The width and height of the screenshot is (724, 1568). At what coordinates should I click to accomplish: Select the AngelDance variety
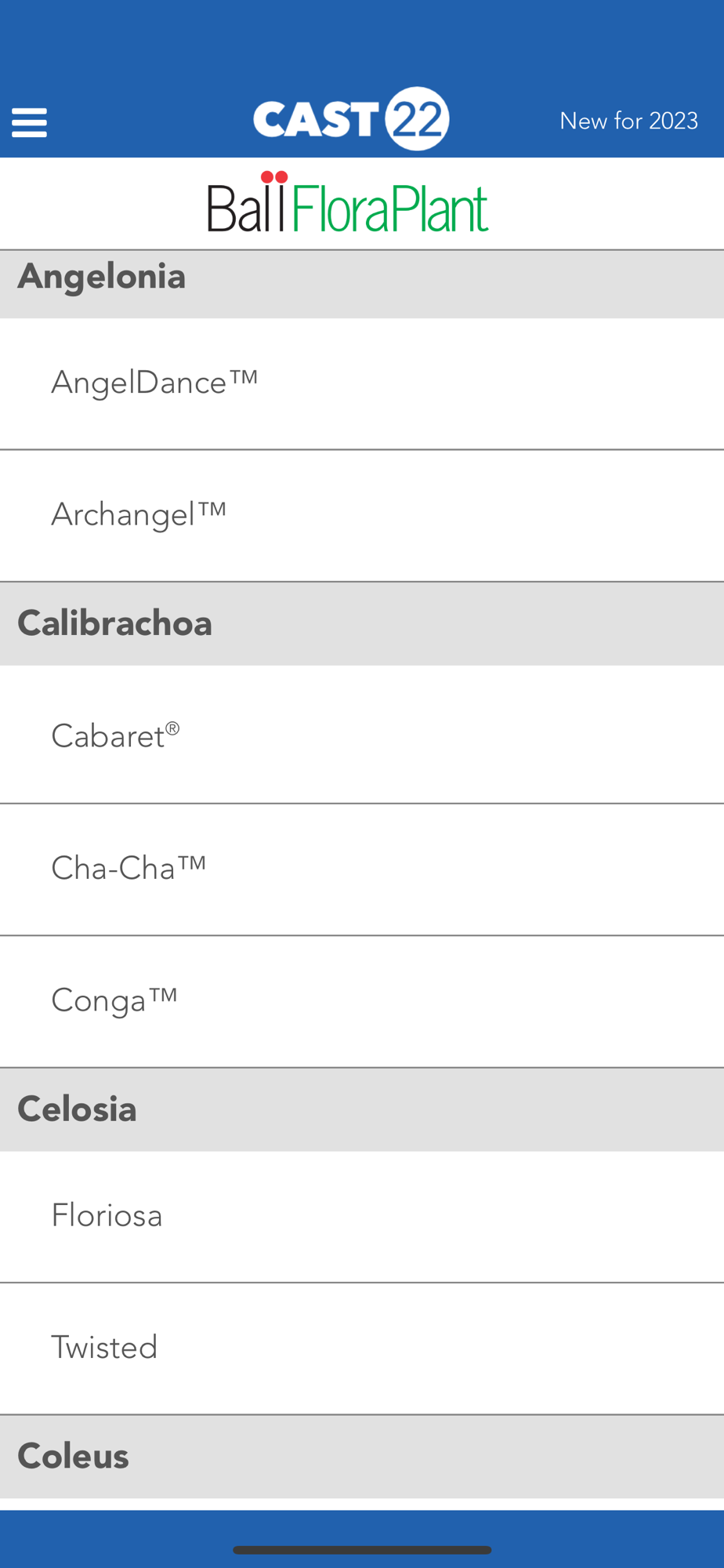pyautogui.click(x=362, y=383)
